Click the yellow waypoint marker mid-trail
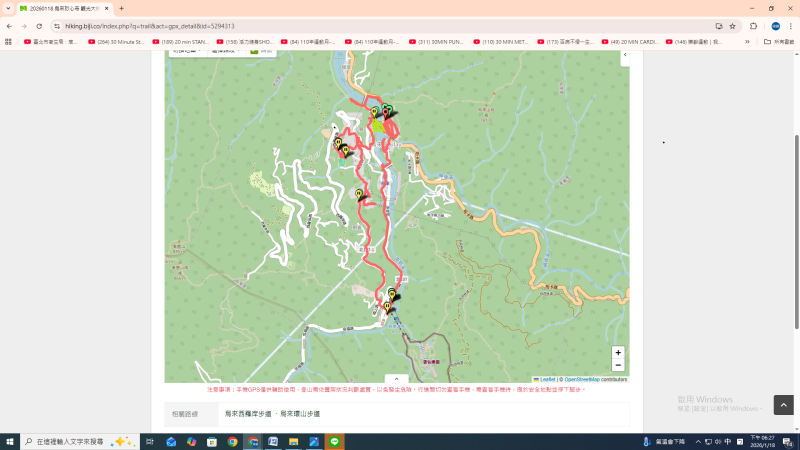The height and width of the screenshot is (450, 800). click(359, 194)
